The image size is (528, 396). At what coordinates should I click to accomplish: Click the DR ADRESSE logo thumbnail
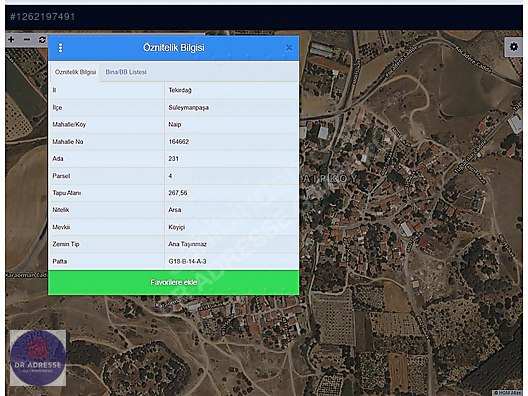pos(38,358)
